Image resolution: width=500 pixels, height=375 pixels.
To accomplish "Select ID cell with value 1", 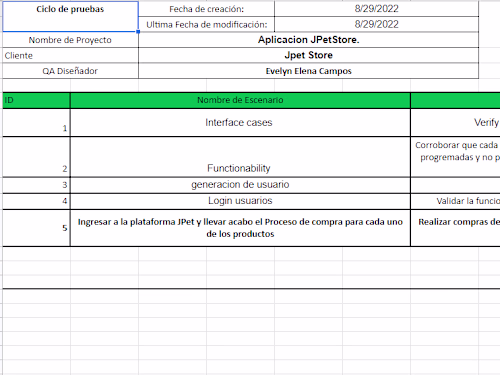I will point(36,123).
